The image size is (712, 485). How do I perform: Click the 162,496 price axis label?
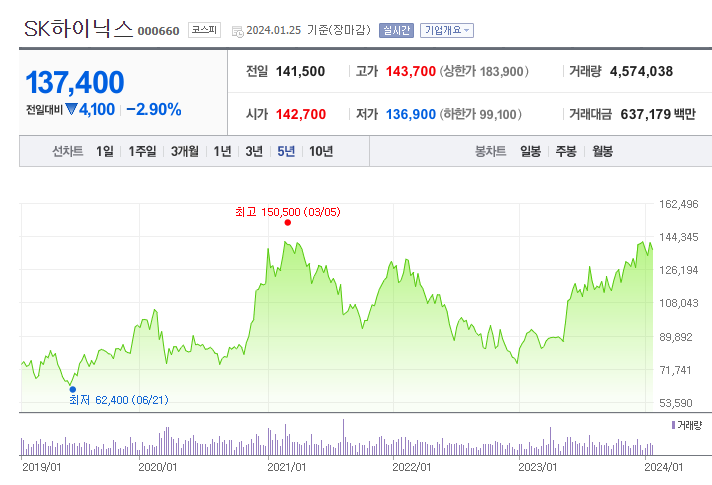tap(679, 204)
